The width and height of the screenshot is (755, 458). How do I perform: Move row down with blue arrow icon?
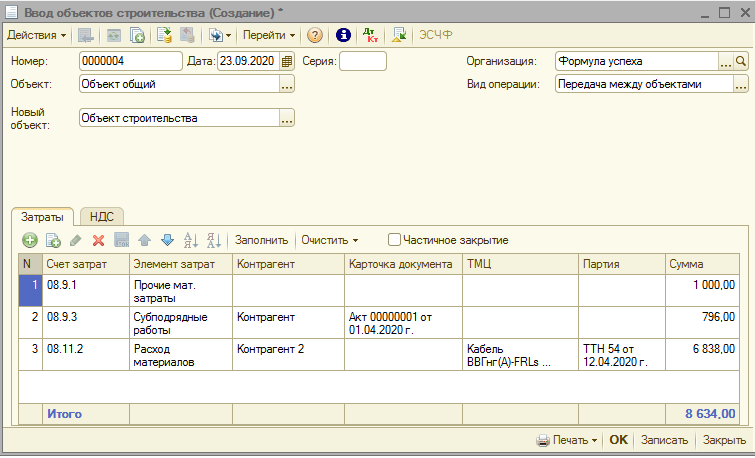tap(167, 240)
